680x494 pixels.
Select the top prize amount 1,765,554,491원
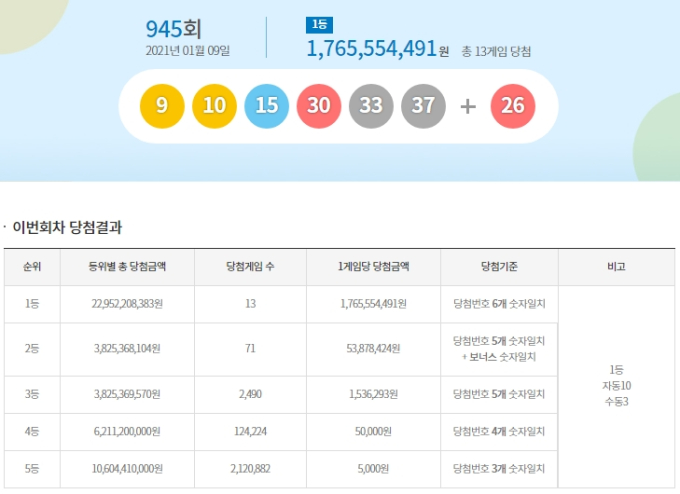[x=377, y=48]
